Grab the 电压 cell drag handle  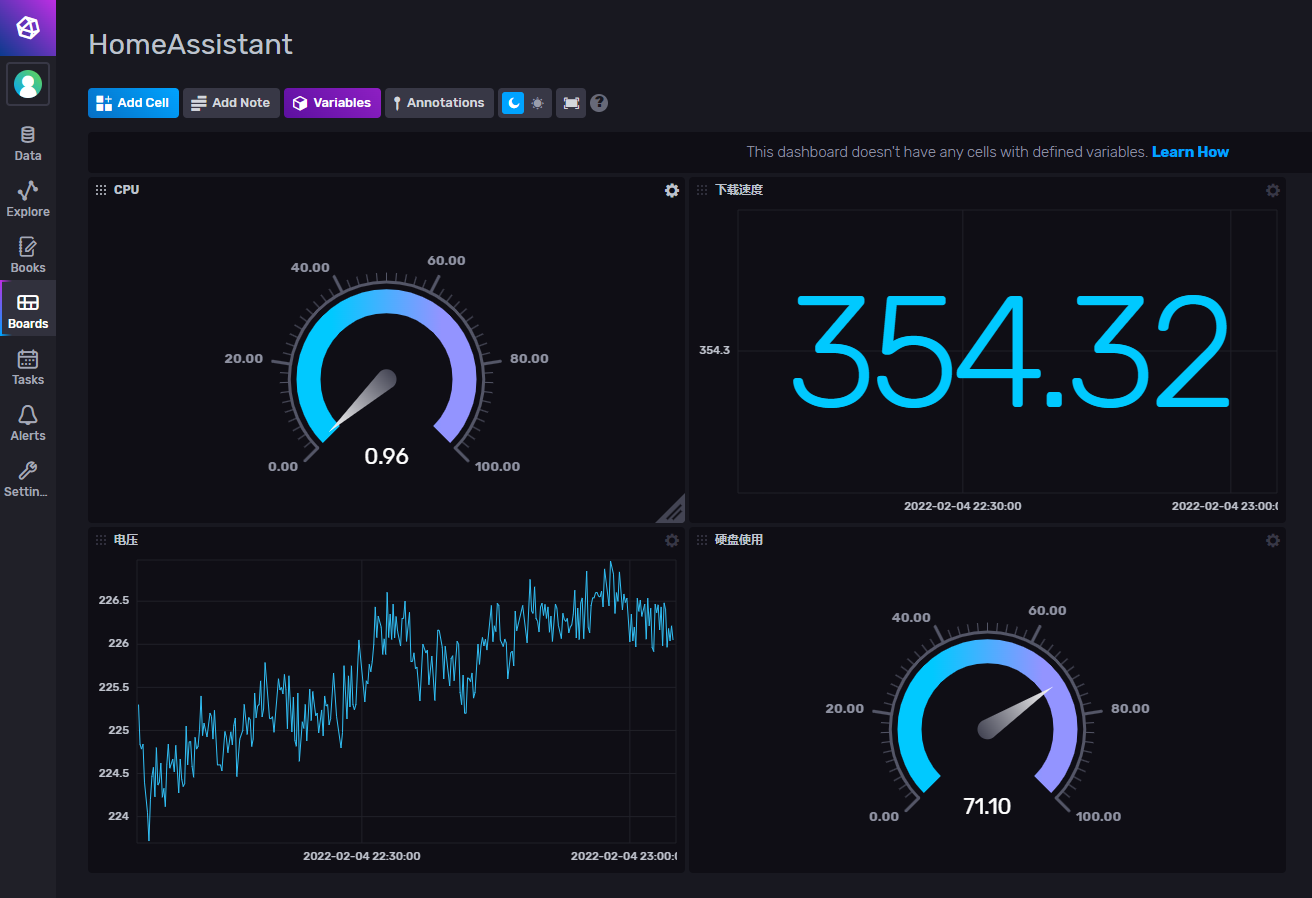pos(101,540)
